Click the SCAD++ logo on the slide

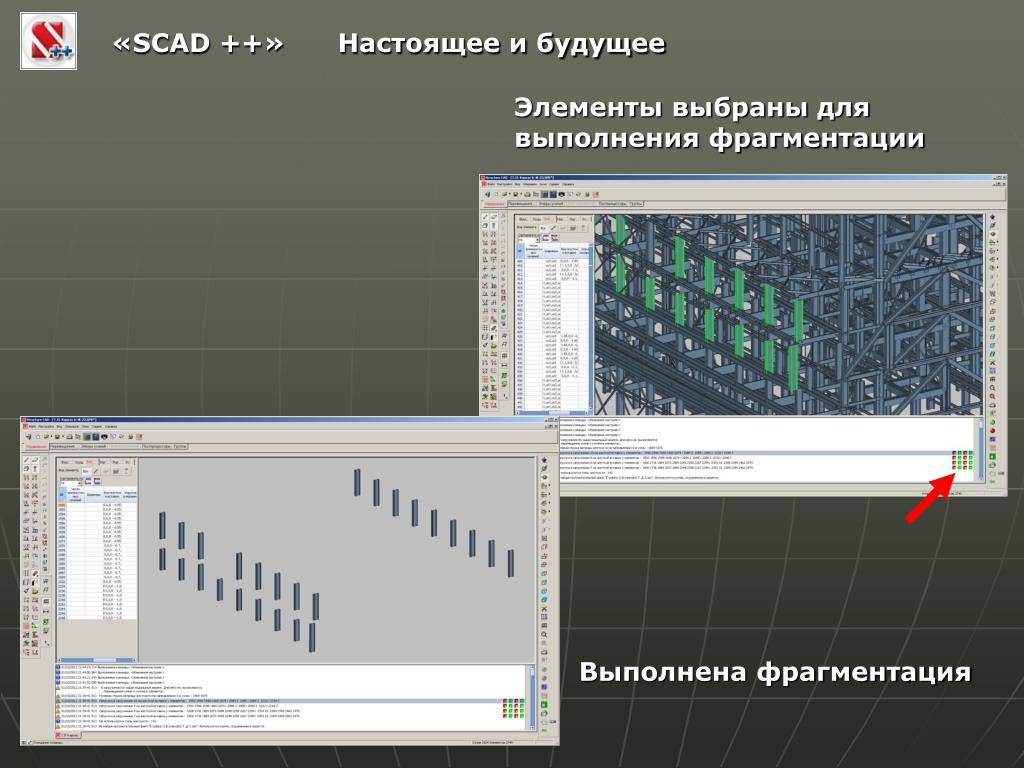[x=48, y=41]
